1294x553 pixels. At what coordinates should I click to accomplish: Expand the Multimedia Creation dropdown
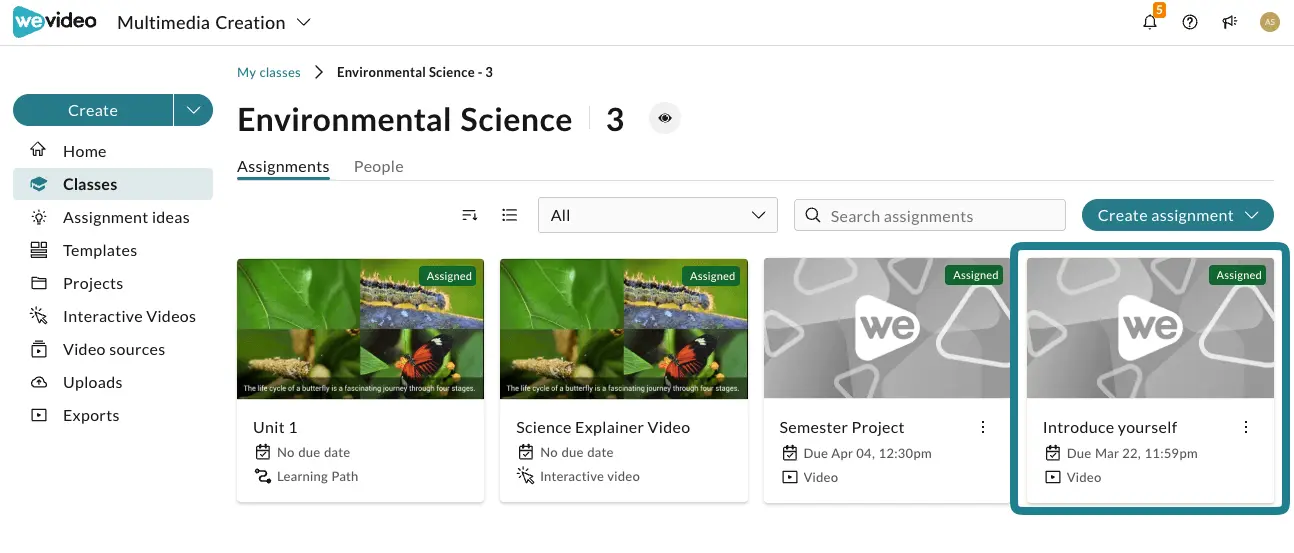coord(305,22)
